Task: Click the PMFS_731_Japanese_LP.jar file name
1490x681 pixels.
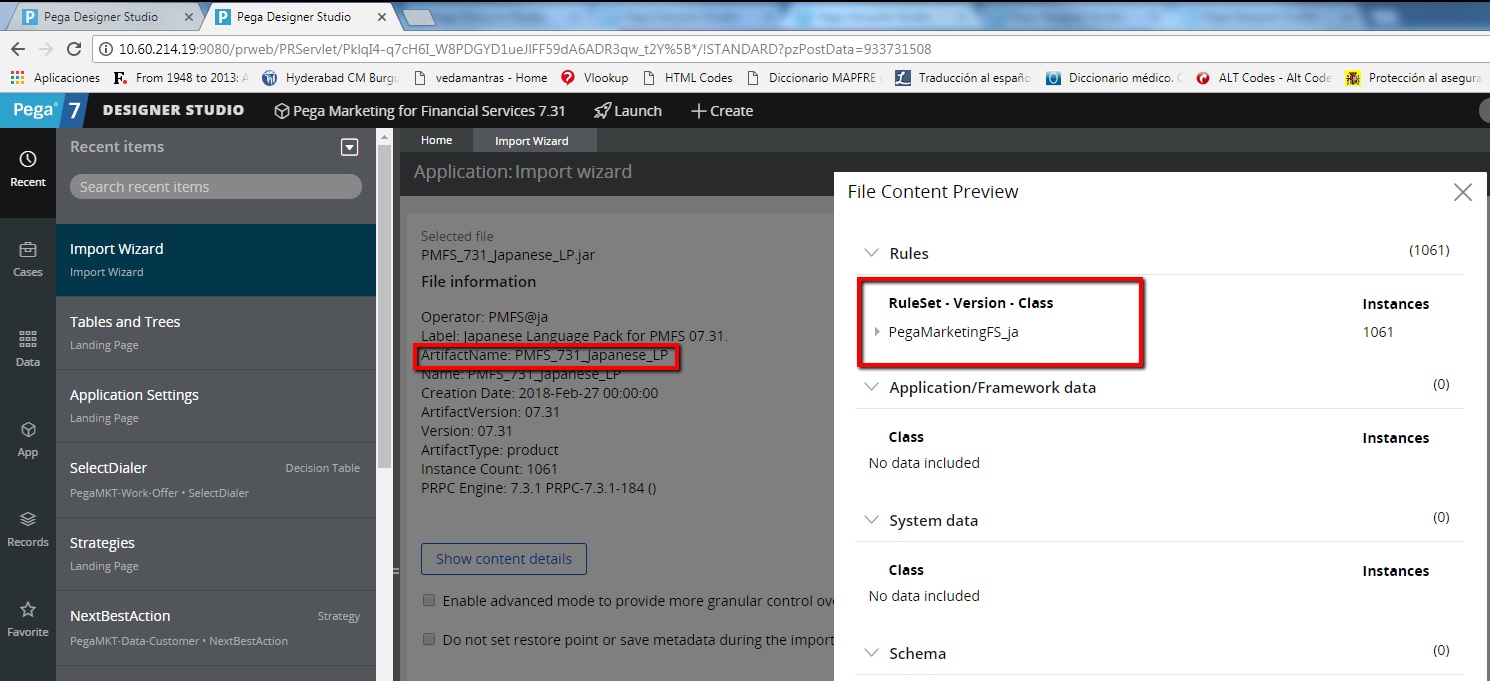Action: point(508,255)
